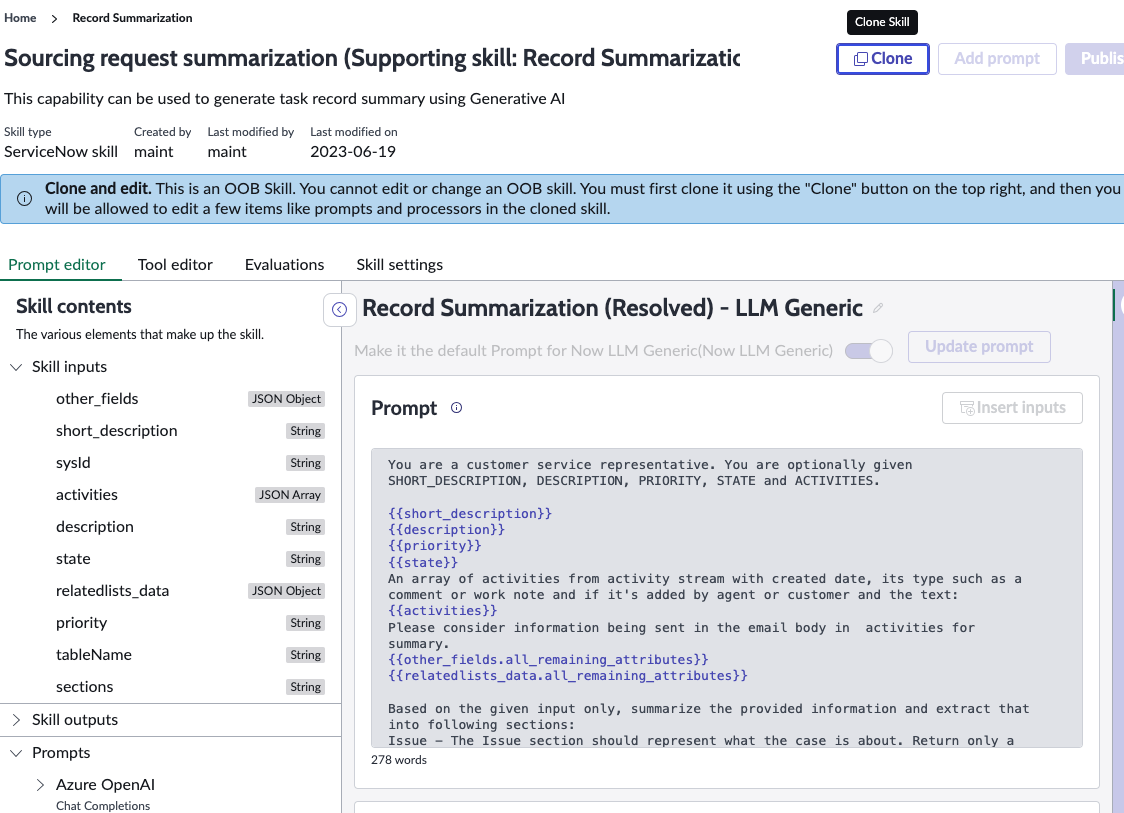Collapse the Skill contents side panel
1124x813 pixels.
tap(340, 310)
